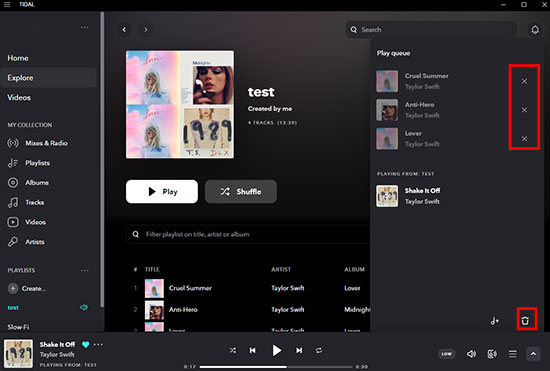
Task: Click the Artists microphone icon
Action: pyautogui.click(x=13, y=242)
